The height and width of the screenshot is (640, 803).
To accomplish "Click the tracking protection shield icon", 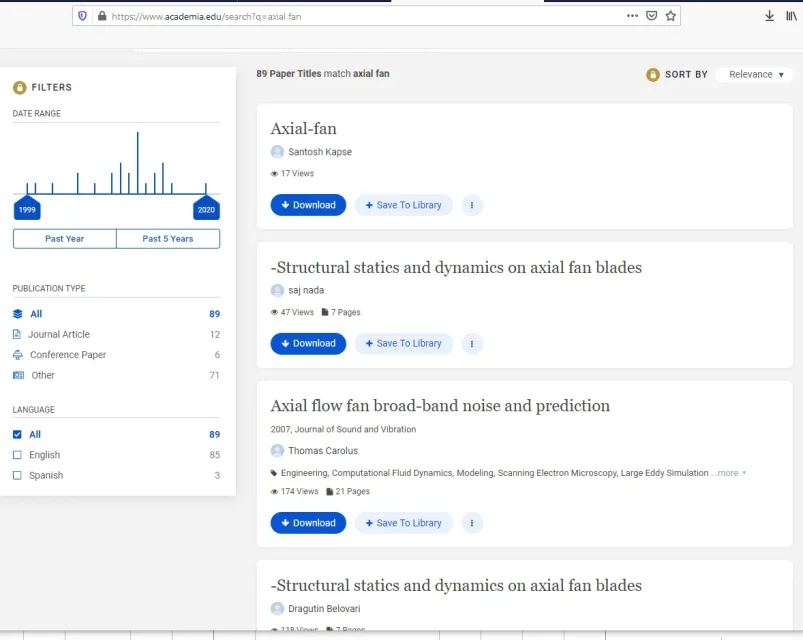I will [82, 16].
